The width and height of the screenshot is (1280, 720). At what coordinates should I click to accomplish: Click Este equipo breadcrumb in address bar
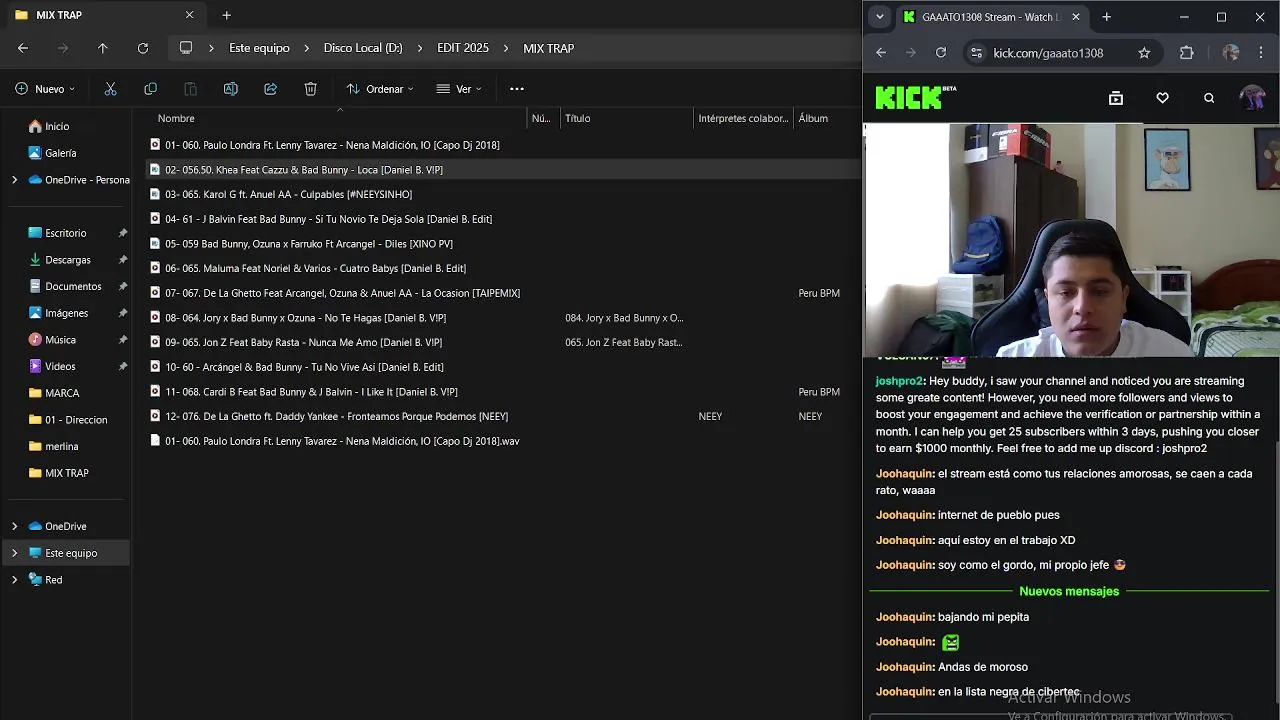(x=259, y=48)
